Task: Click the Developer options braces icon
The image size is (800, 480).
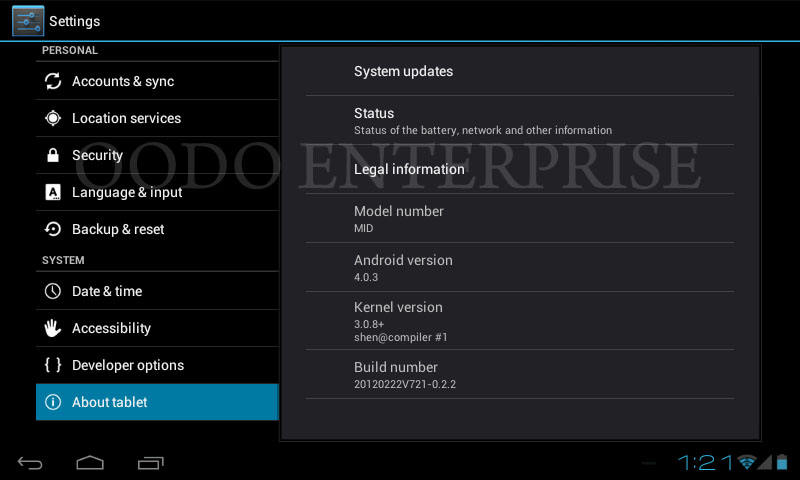Action: point(53,365)
